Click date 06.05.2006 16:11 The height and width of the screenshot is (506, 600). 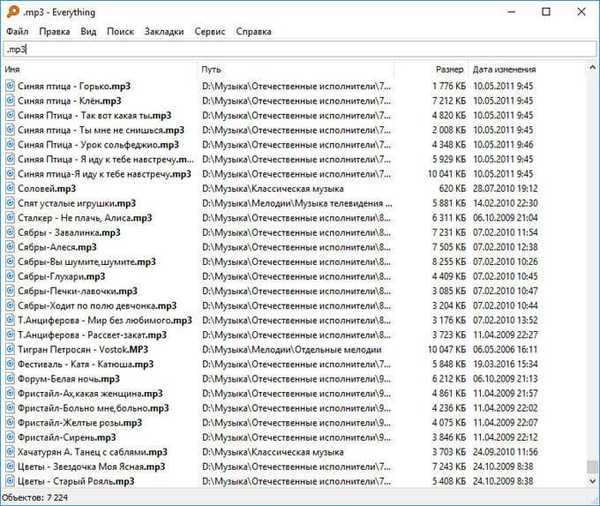505,349
